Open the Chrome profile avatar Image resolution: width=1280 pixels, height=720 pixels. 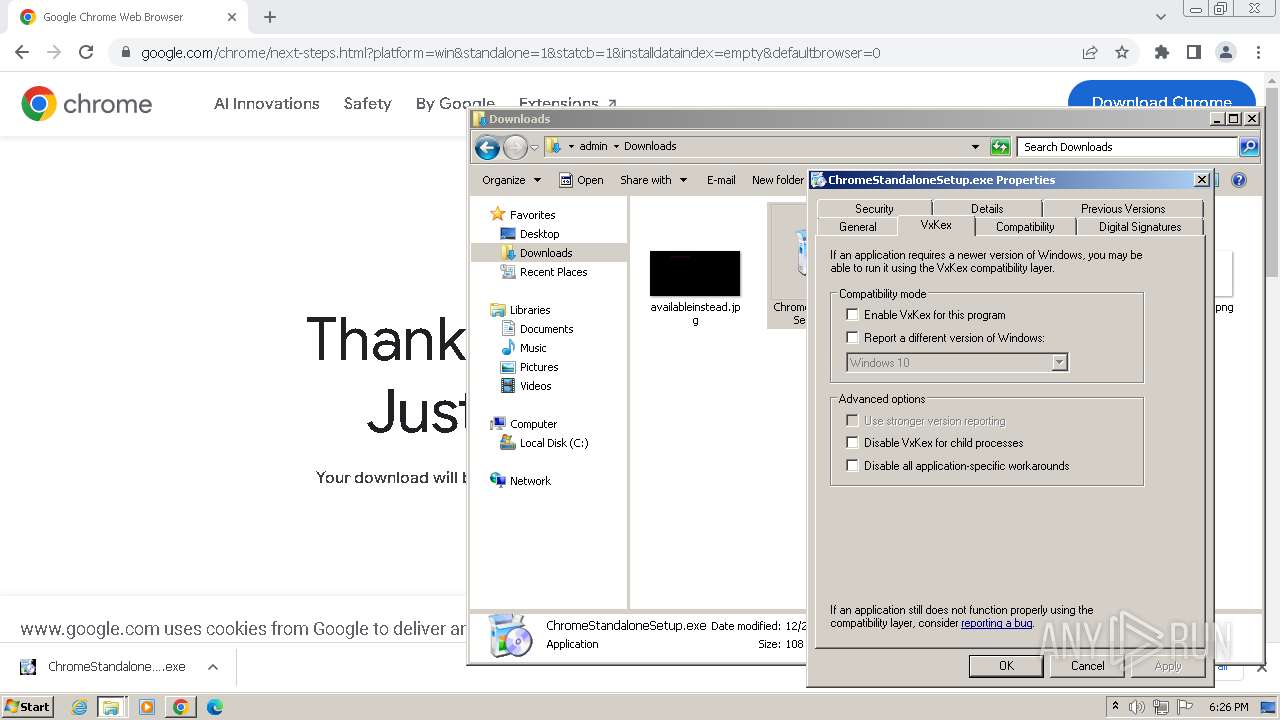1226,52
